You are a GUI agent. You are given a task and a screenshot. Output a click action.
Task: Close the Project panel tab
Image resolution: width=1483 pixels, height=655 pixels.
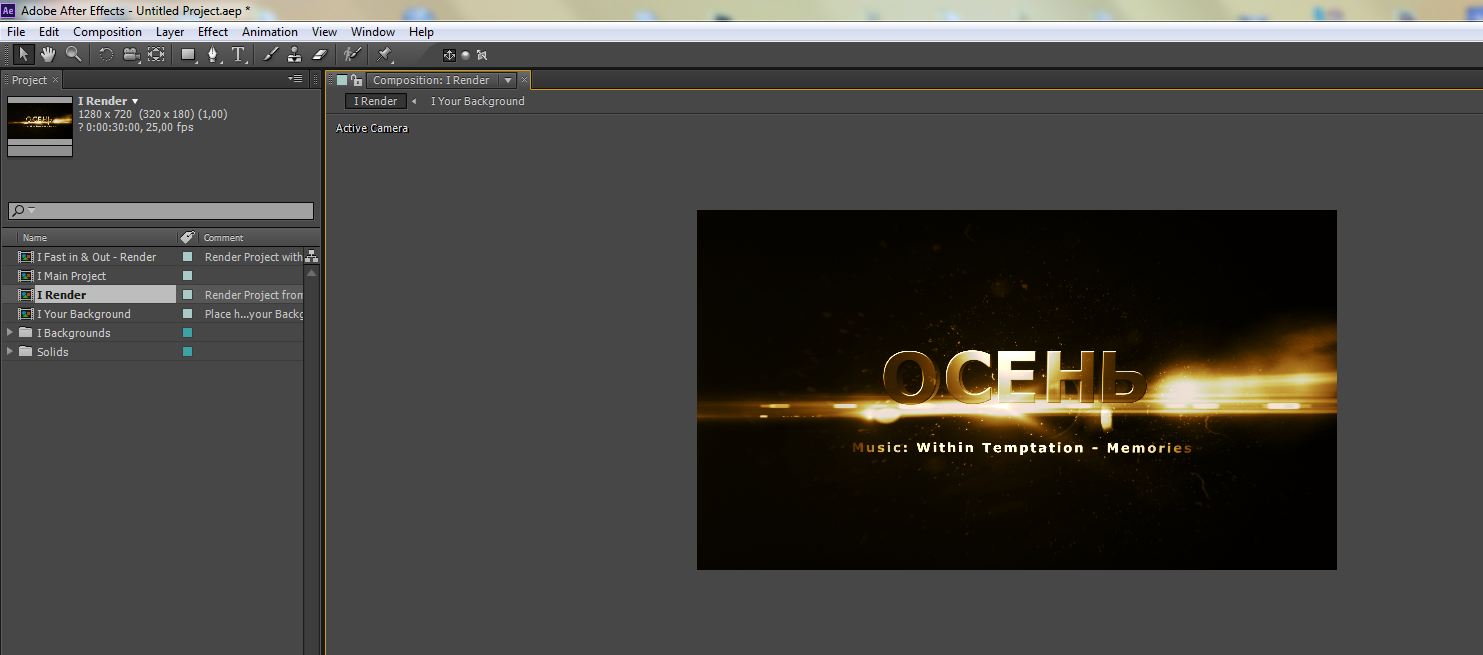[x=56, y=80]
